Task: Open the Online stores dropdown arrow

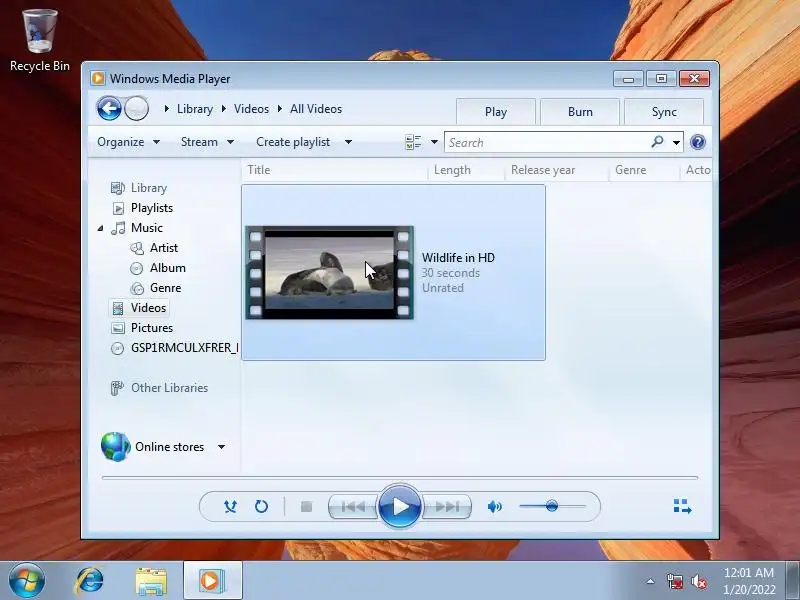Action: [x=221, y=447]
